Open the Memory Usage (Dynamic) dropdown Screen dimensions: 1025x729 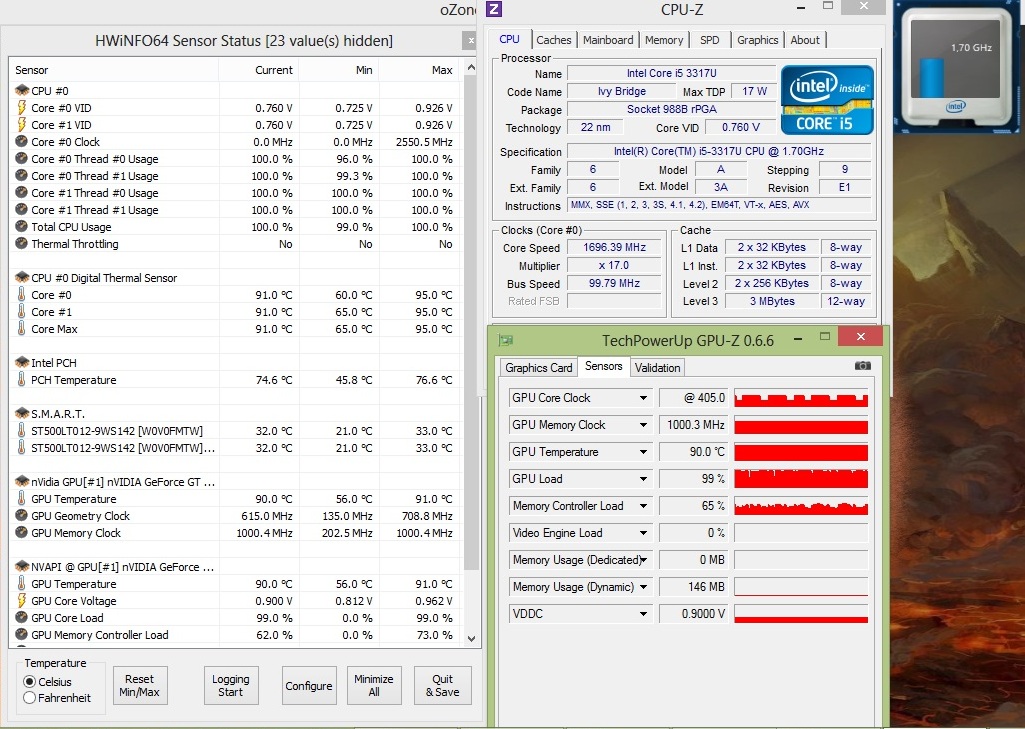pos(643,586)
